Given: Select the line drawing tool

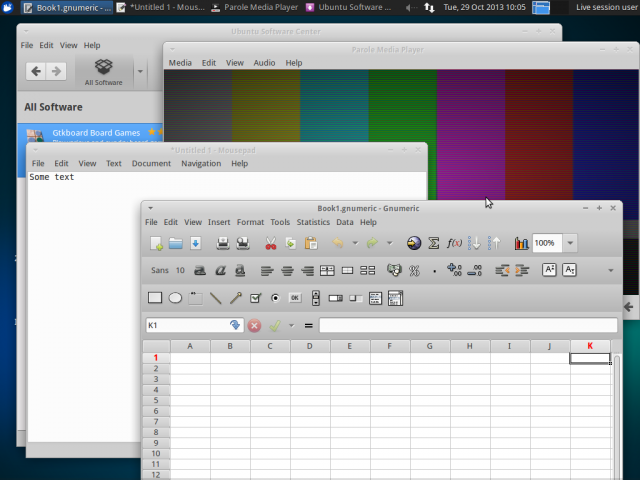Looking at the screenshot, I should click(216, 298).
